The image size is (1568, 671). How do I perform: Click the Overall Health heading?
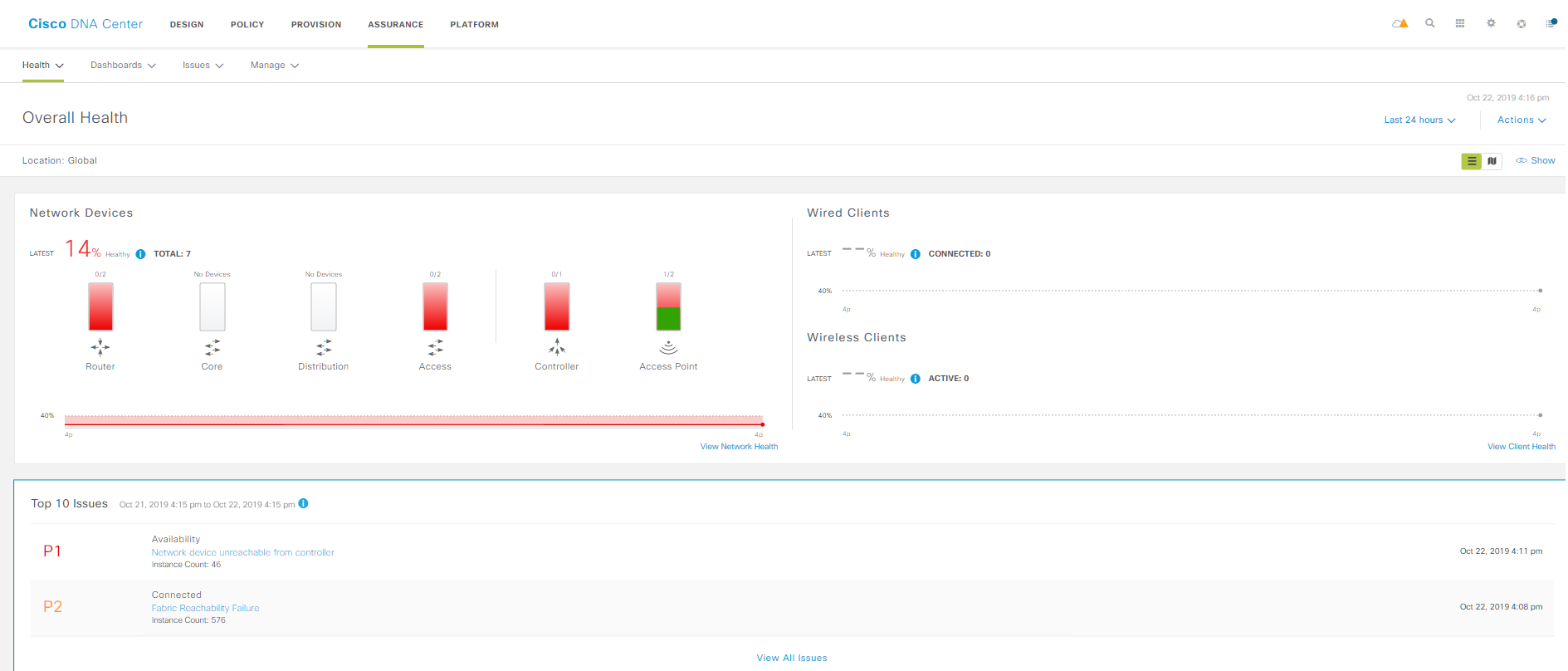click(76, 118)
